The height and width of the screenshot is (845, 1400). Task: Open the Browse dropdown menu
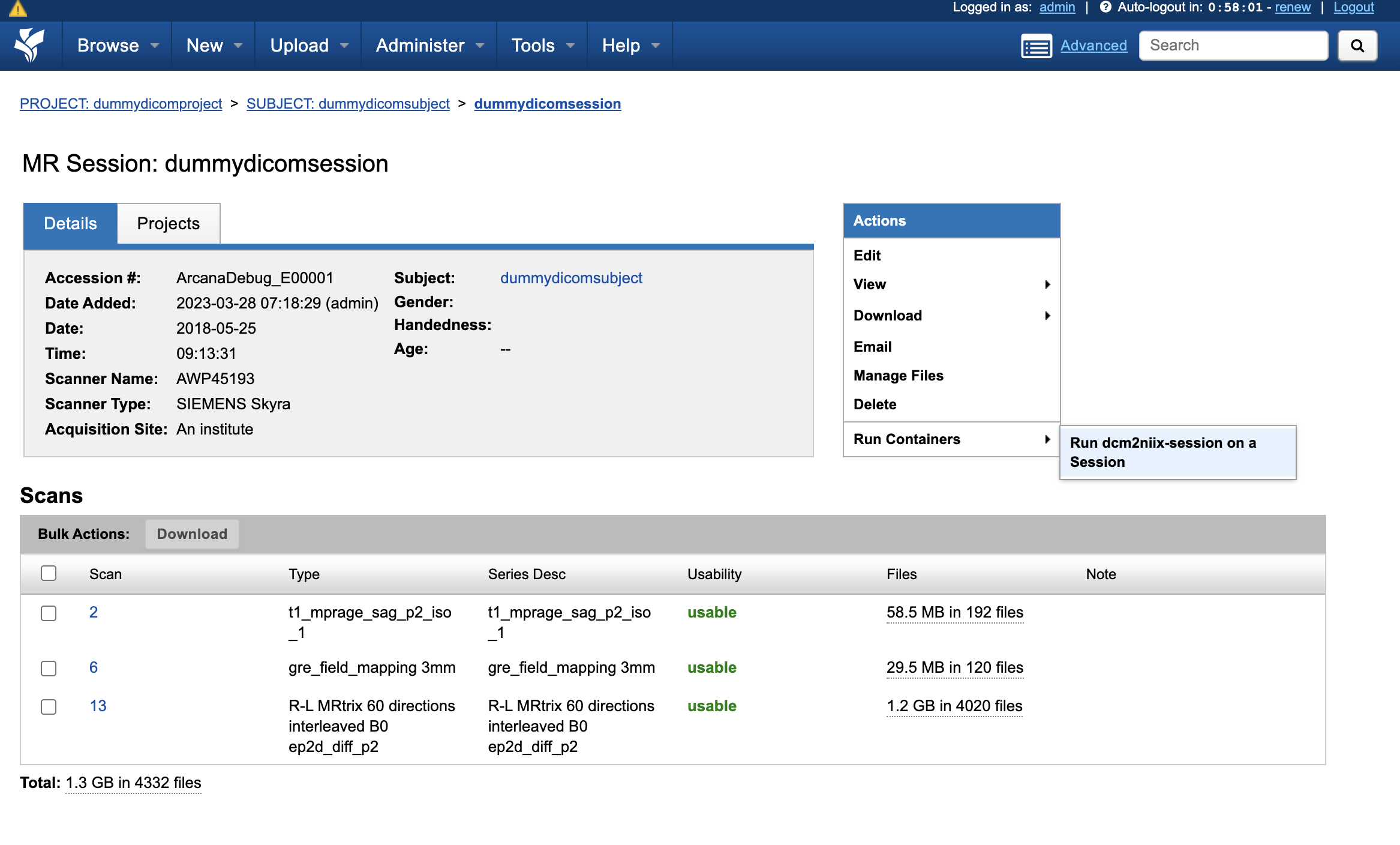(118, 46)
